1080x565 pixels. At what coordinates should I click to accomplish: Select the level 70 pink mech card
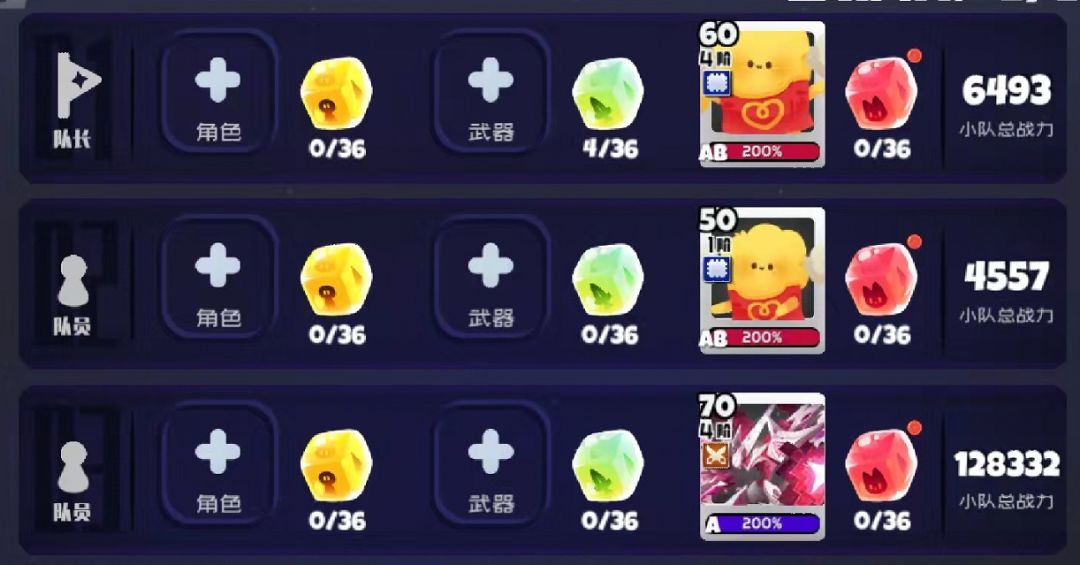click(762, 466)
